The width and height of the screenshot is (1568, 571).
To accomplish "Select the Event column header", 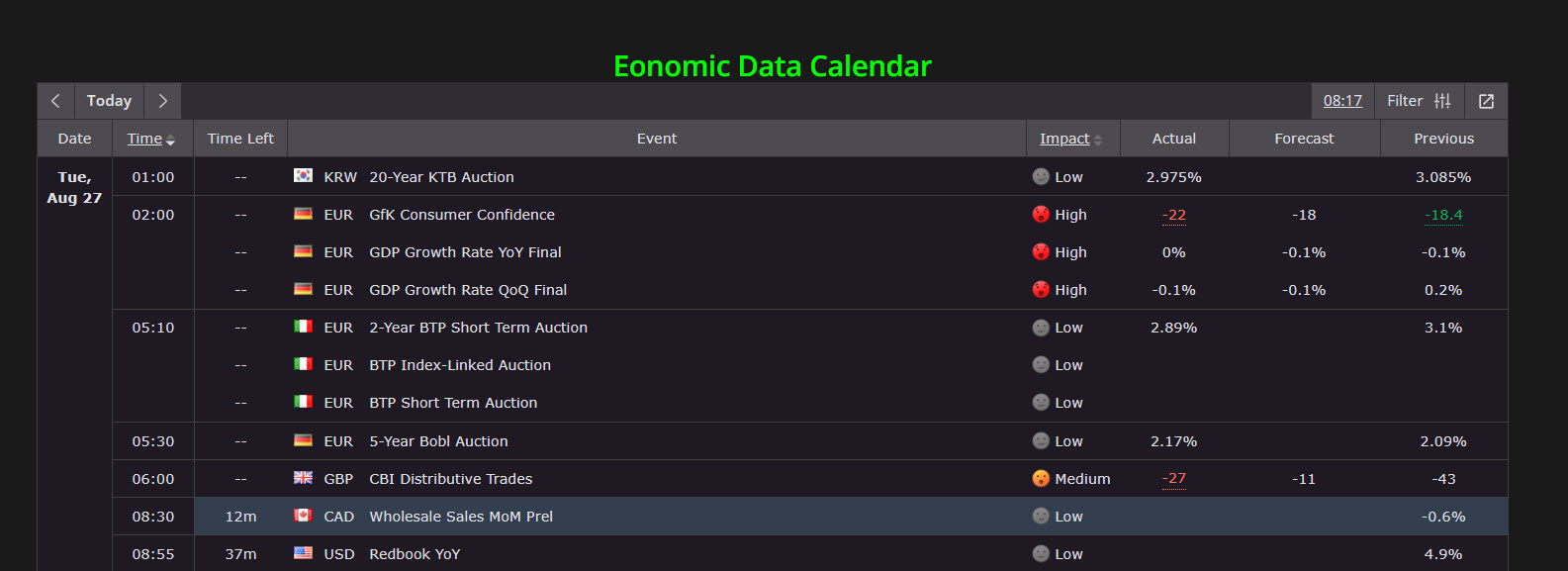I will pyautogui.click(x=656, y=138).
